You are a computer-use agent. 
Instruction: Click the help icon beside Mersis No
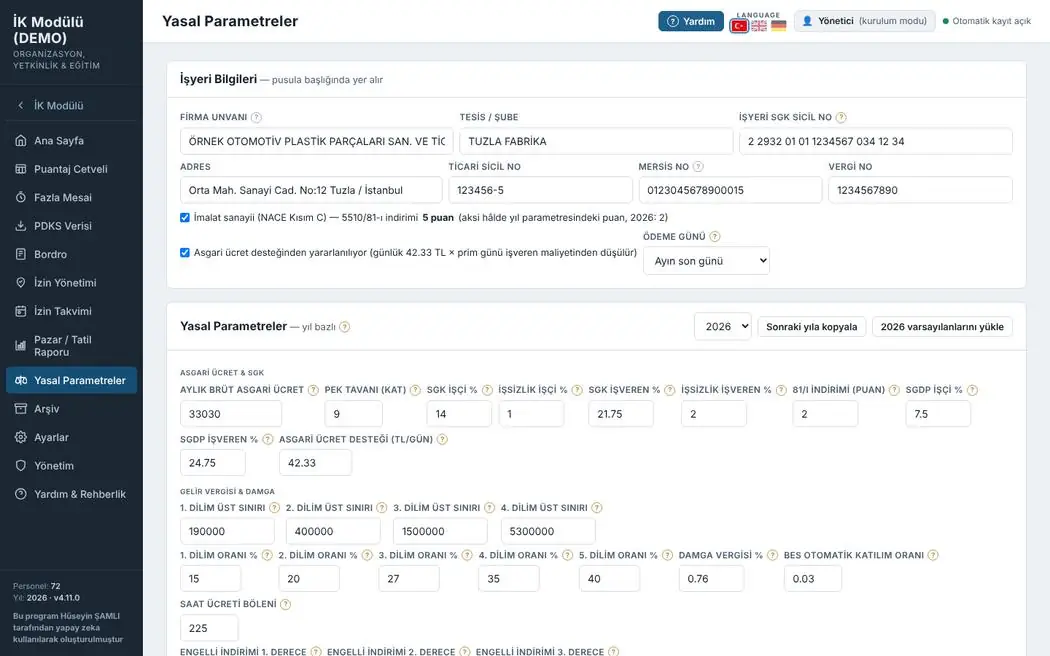point(698,167)
